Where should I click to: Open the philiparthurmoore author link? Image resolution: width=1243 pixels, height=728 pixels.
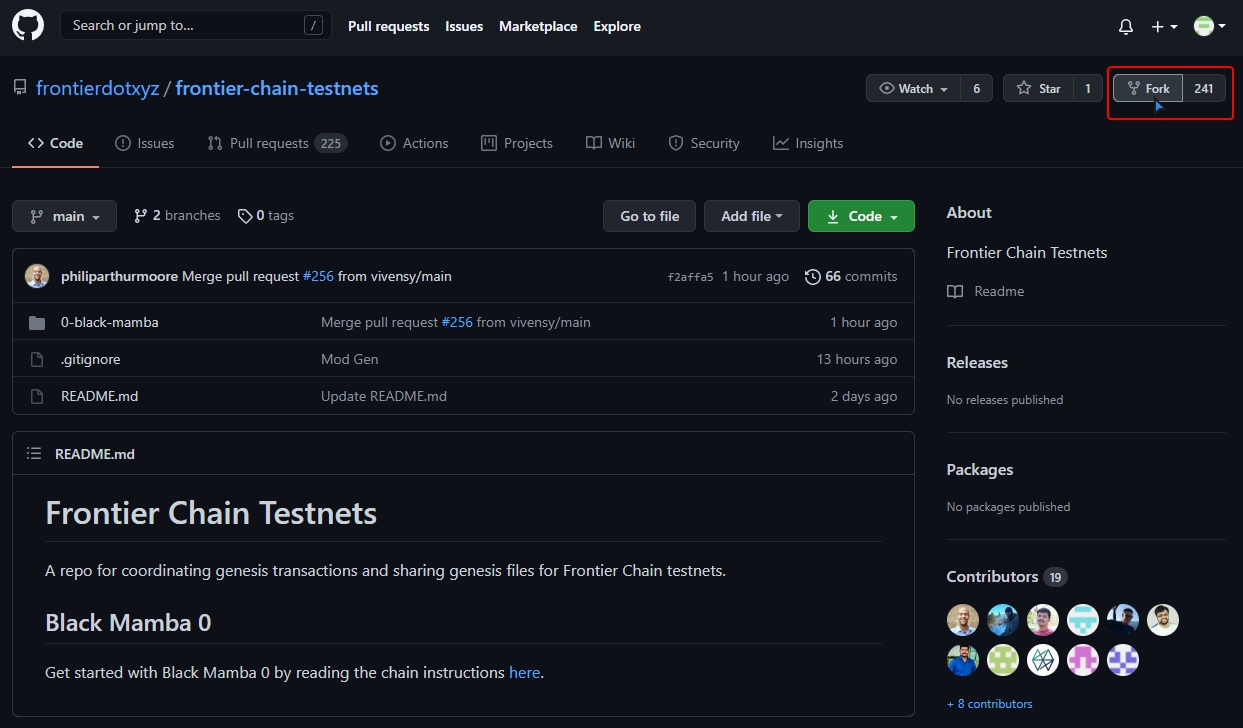click(120, 276)
